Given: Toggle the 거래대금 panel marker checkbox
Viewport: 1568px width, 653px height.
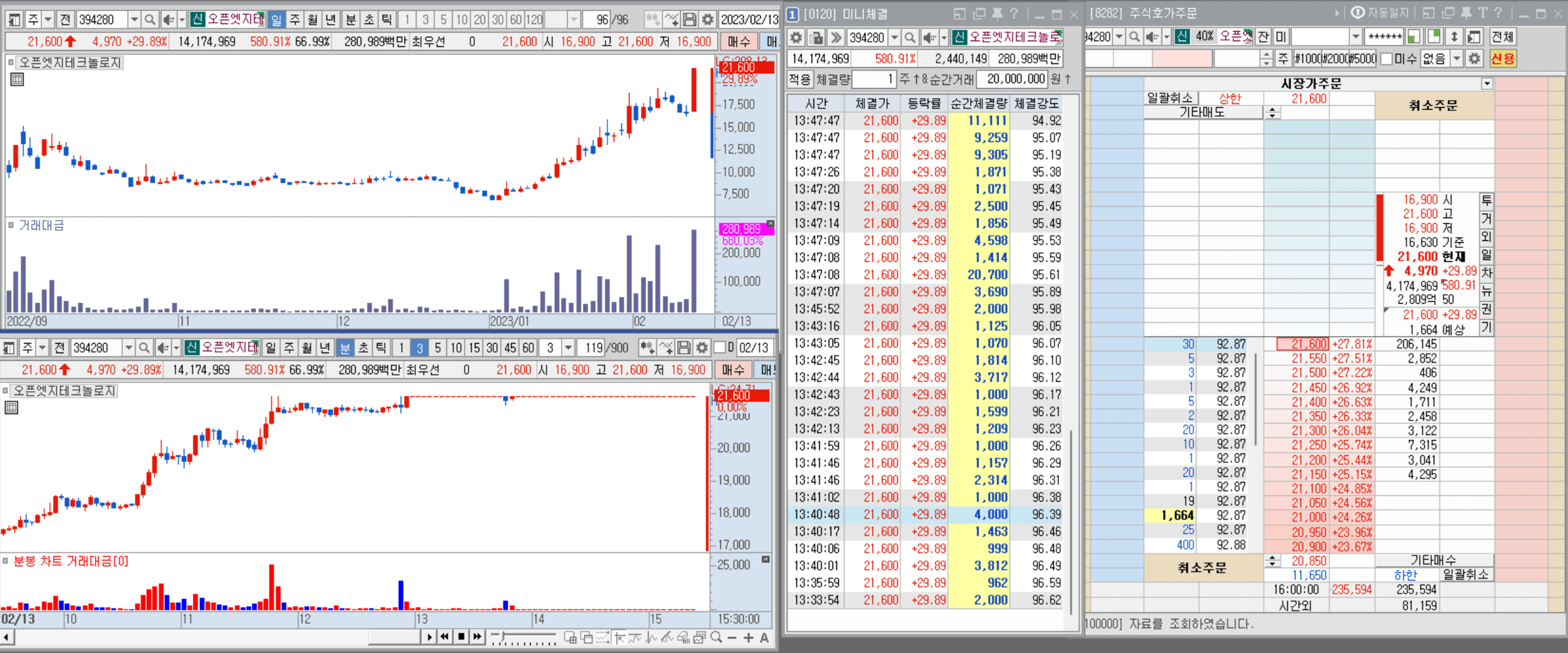Looking at the screenshot, I should (x=10, y=225).
